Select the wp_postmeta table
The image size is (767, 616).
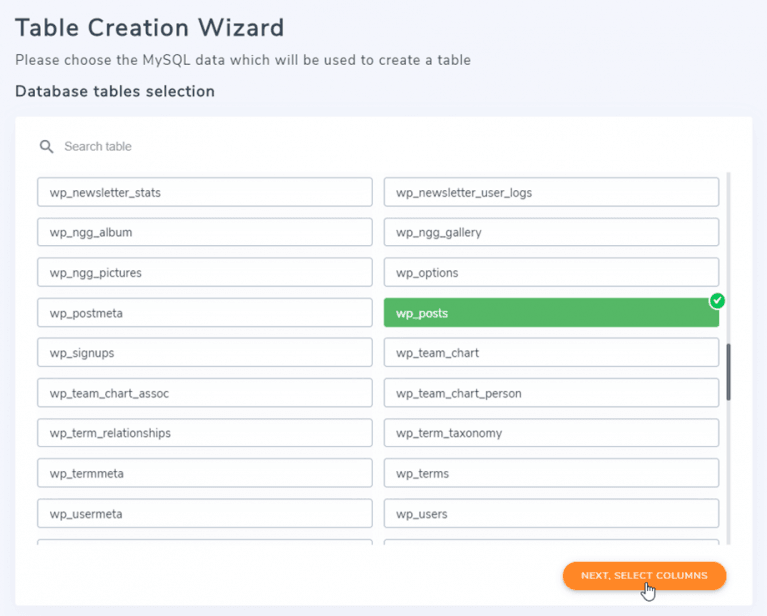point(204,313)
